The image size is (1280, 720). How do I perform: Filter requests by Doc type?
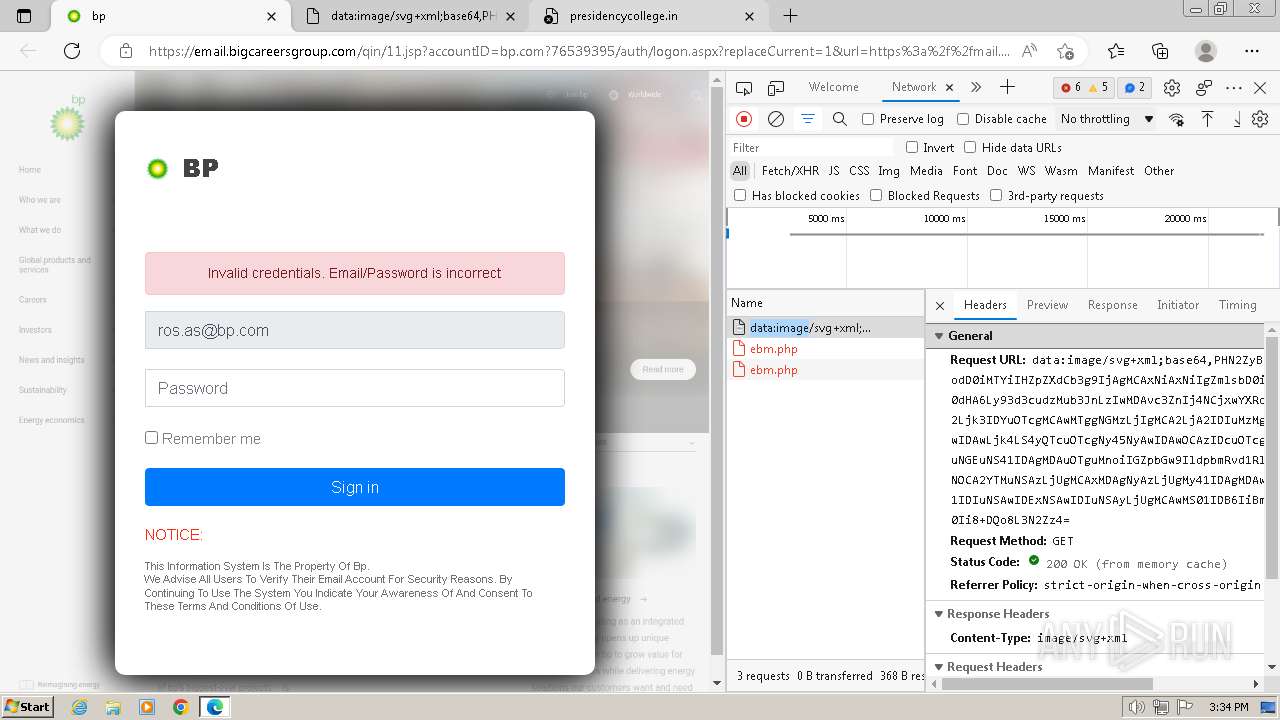tap(997, 171)
